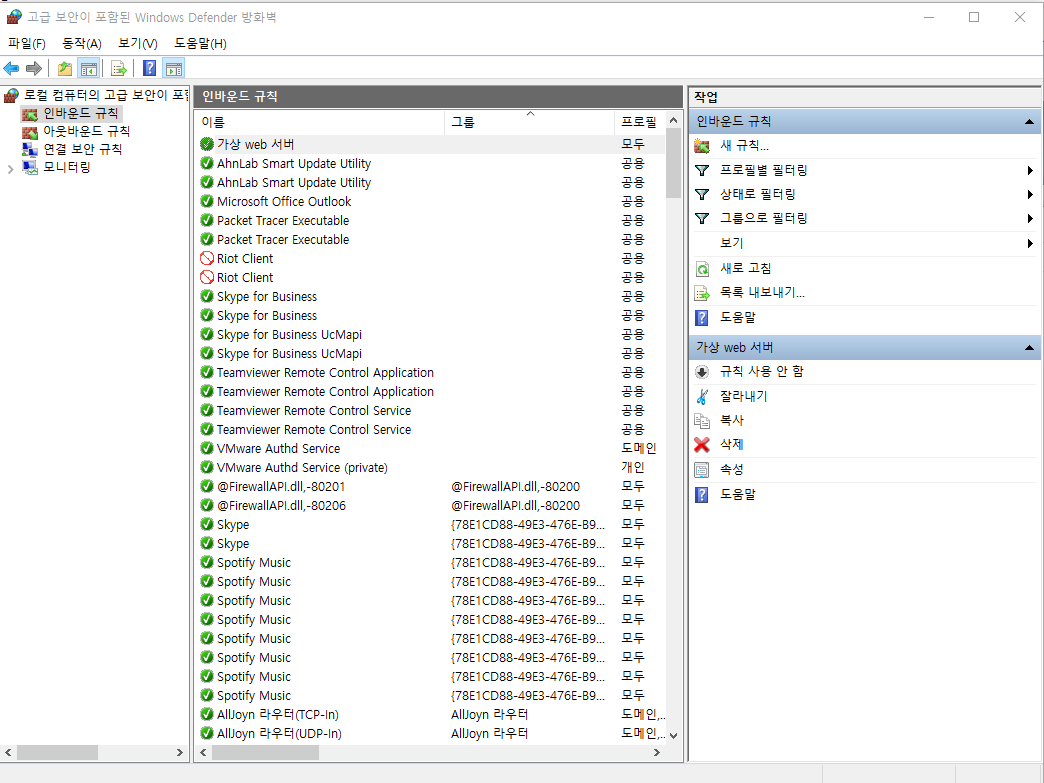Click the 새로 고침 refresh icon
The image size is (1044, 783).
coord(702,269)
